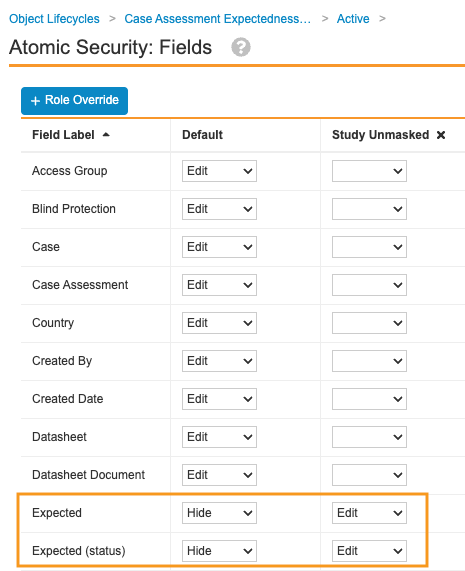Open Default dropdown for Case Assessment
This screenshot has width=465, height=571.
[219, 285]
